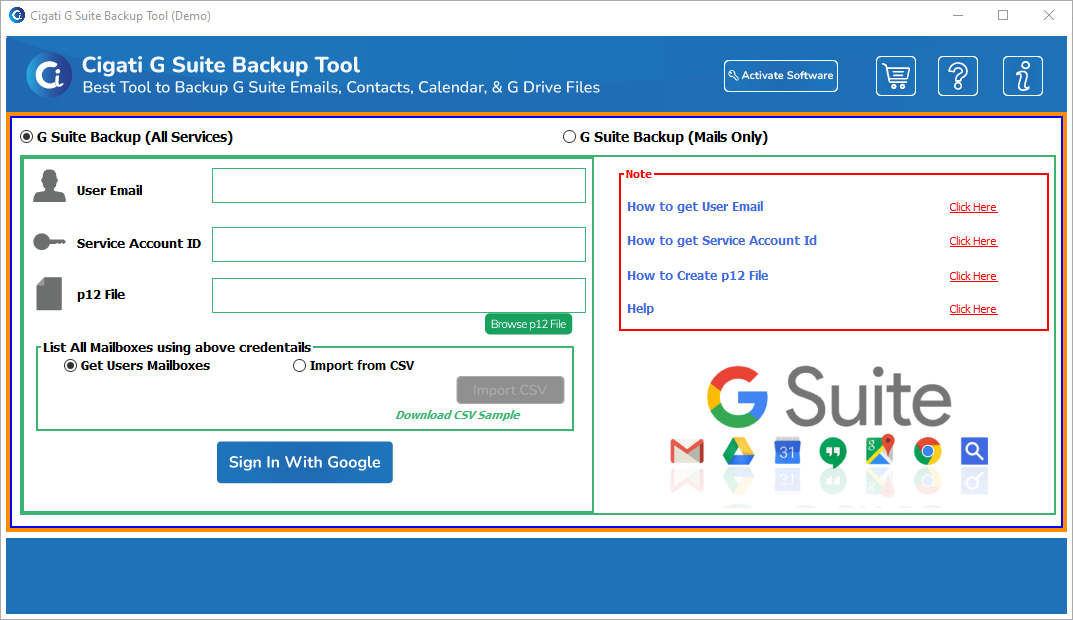1073x620 pixels.
Task: Click the Hangouts quote bubble icon
Action: click(x=833, y=452)
